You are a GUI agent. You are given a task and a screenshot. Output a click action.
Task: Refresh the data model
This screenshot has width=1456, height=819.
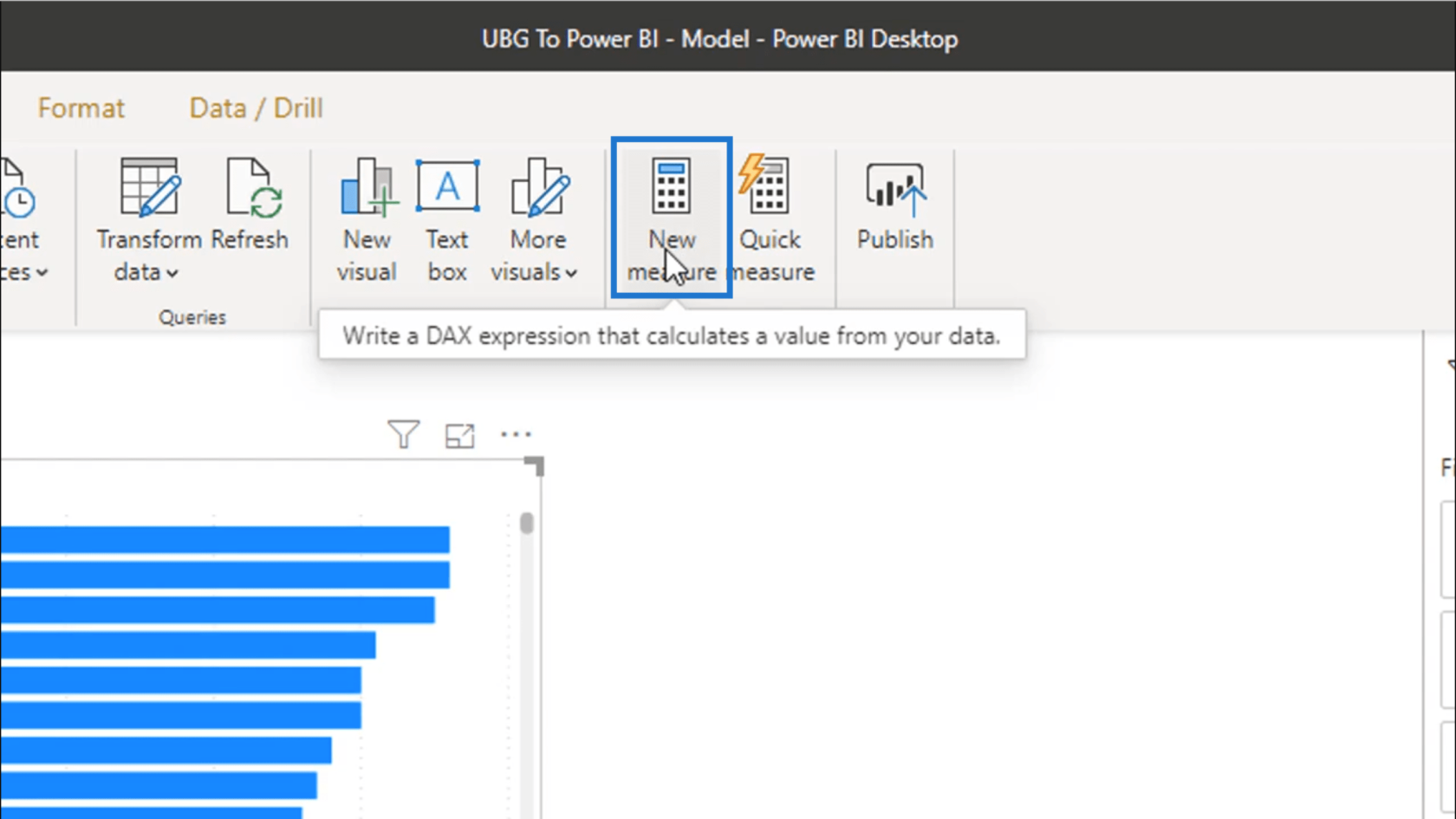[250, 205]
